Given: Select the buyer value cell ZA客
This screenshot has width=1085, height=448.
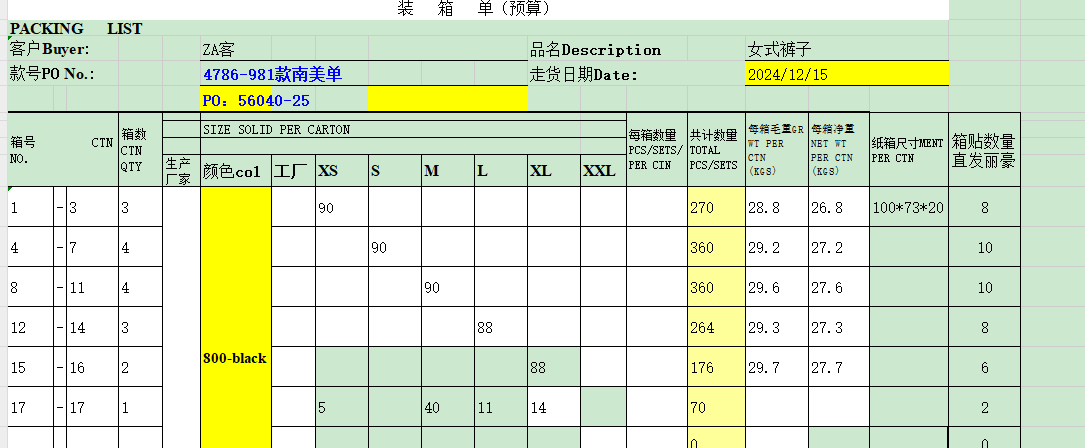Looking at the screenshot, I should coord(220,50).
